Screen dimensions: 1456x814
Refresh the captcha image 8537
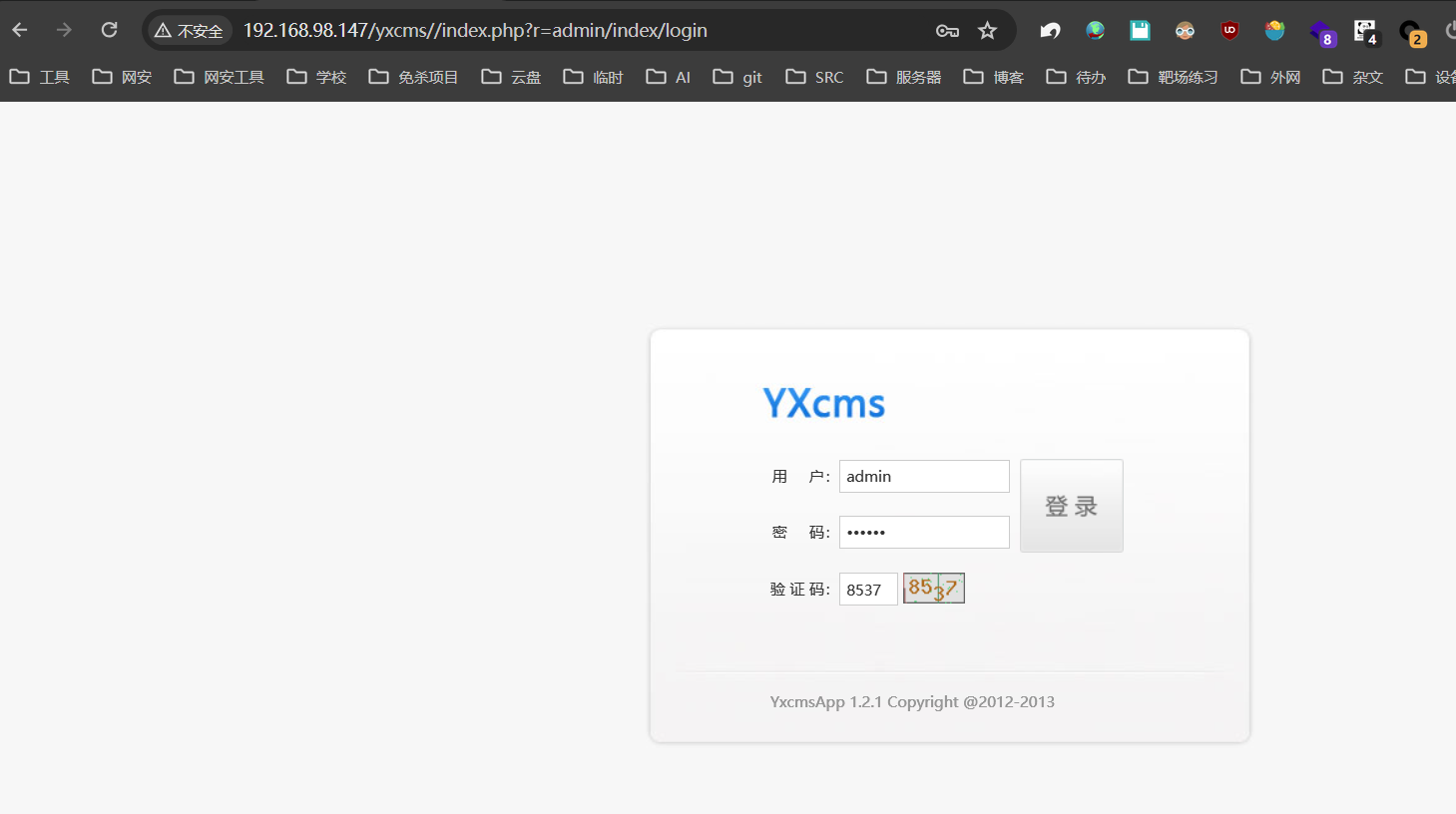(x=934, y=589)
